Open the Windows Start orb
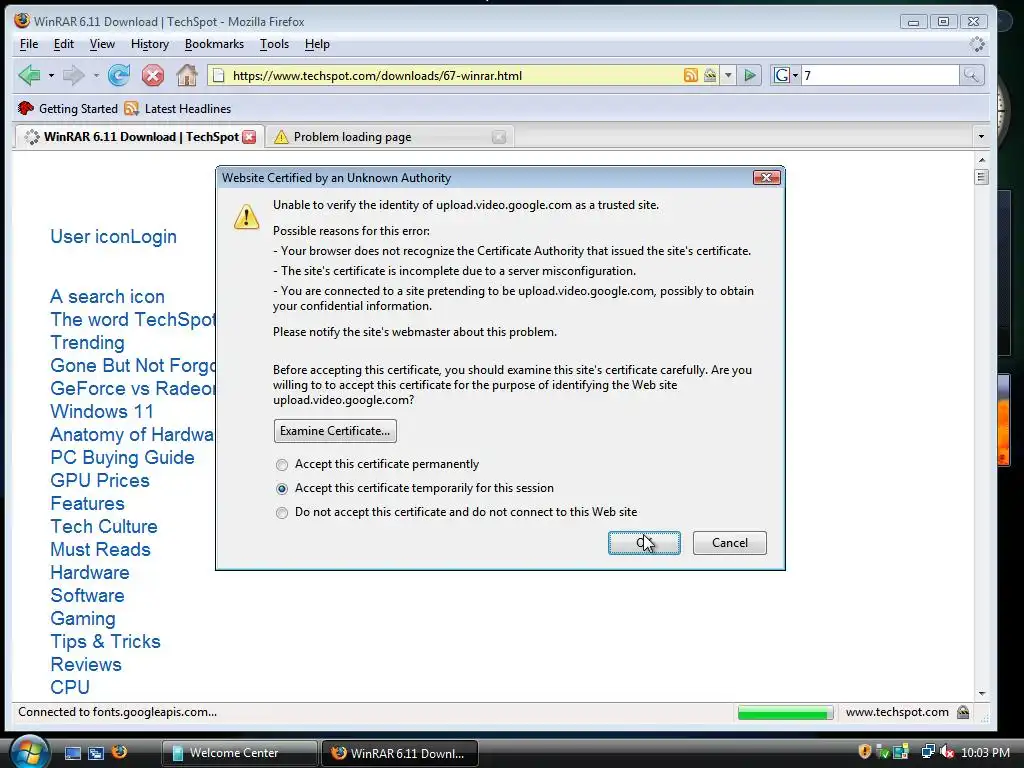Image resolution: width=1024 pixels, height=768 pixels. (29, 752)
